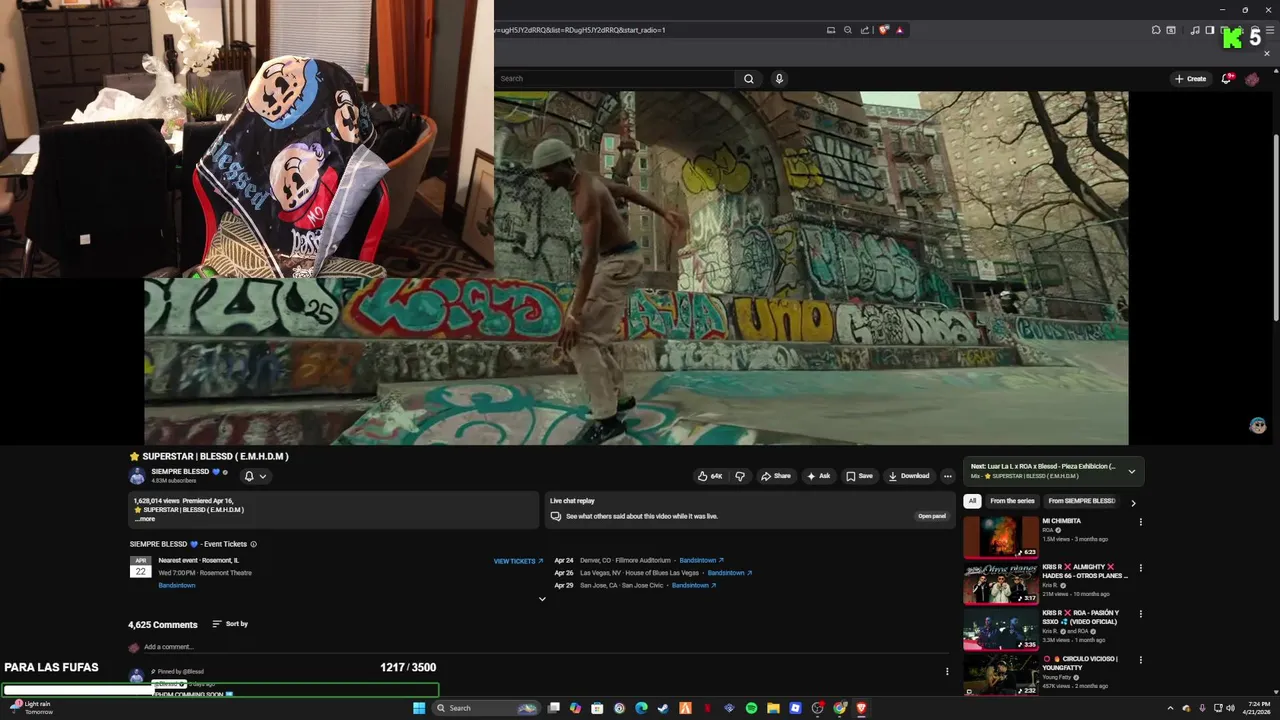Click the Ask button
The width and height of the screenshot is (1280, 720).
click(818, 476)
